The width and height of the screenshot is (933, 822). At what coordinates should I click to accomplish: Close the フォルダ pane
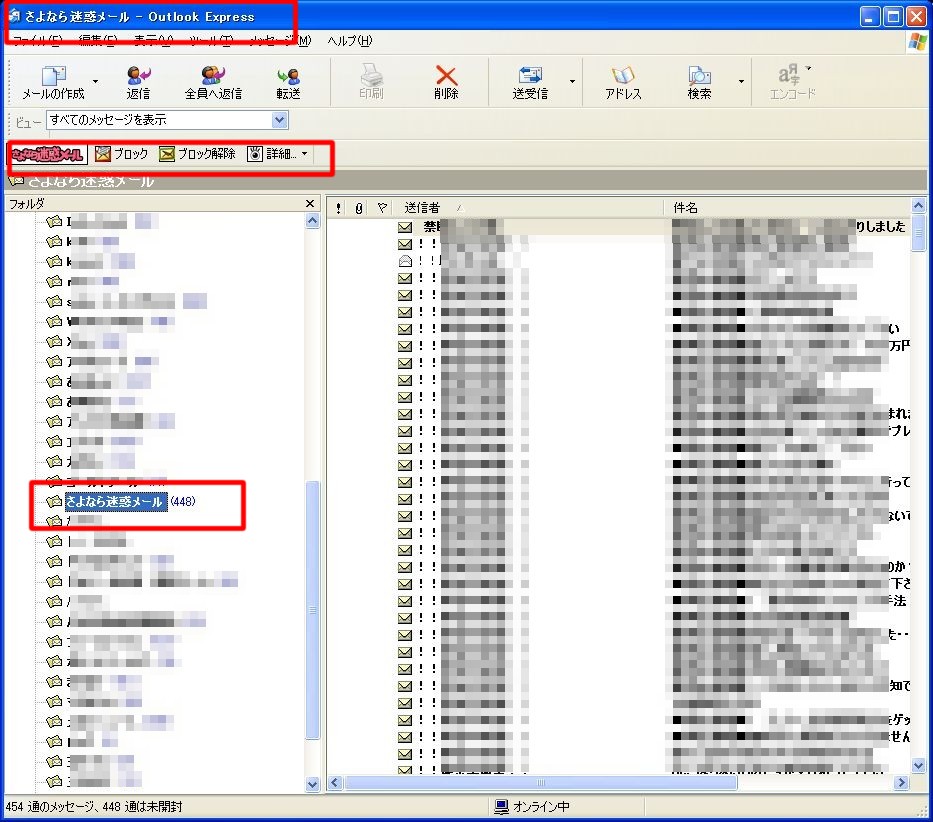click(309, 204)
